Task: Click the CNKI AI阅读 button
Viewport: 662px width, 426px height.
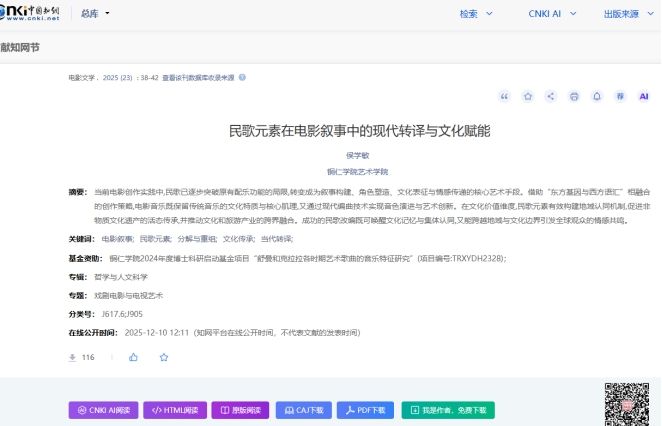Action: click(103, 410)
